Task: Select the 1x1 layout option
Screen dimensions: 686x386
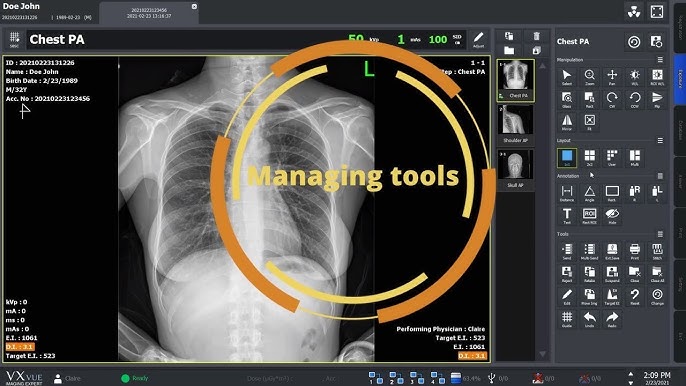Action: (x=567, y=158)
